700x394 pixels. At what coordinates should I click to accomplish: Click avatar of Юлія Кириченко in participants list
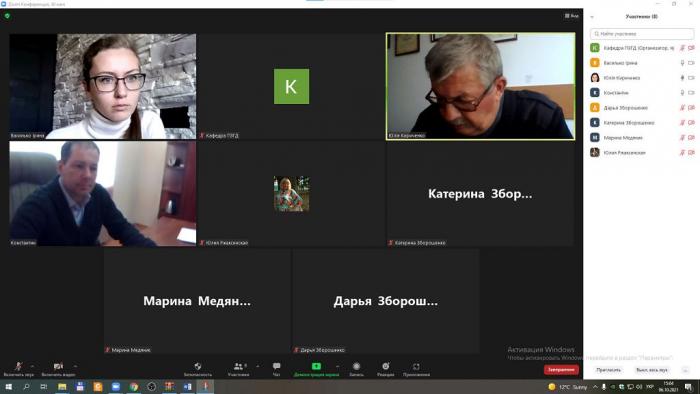coord(595,78)
